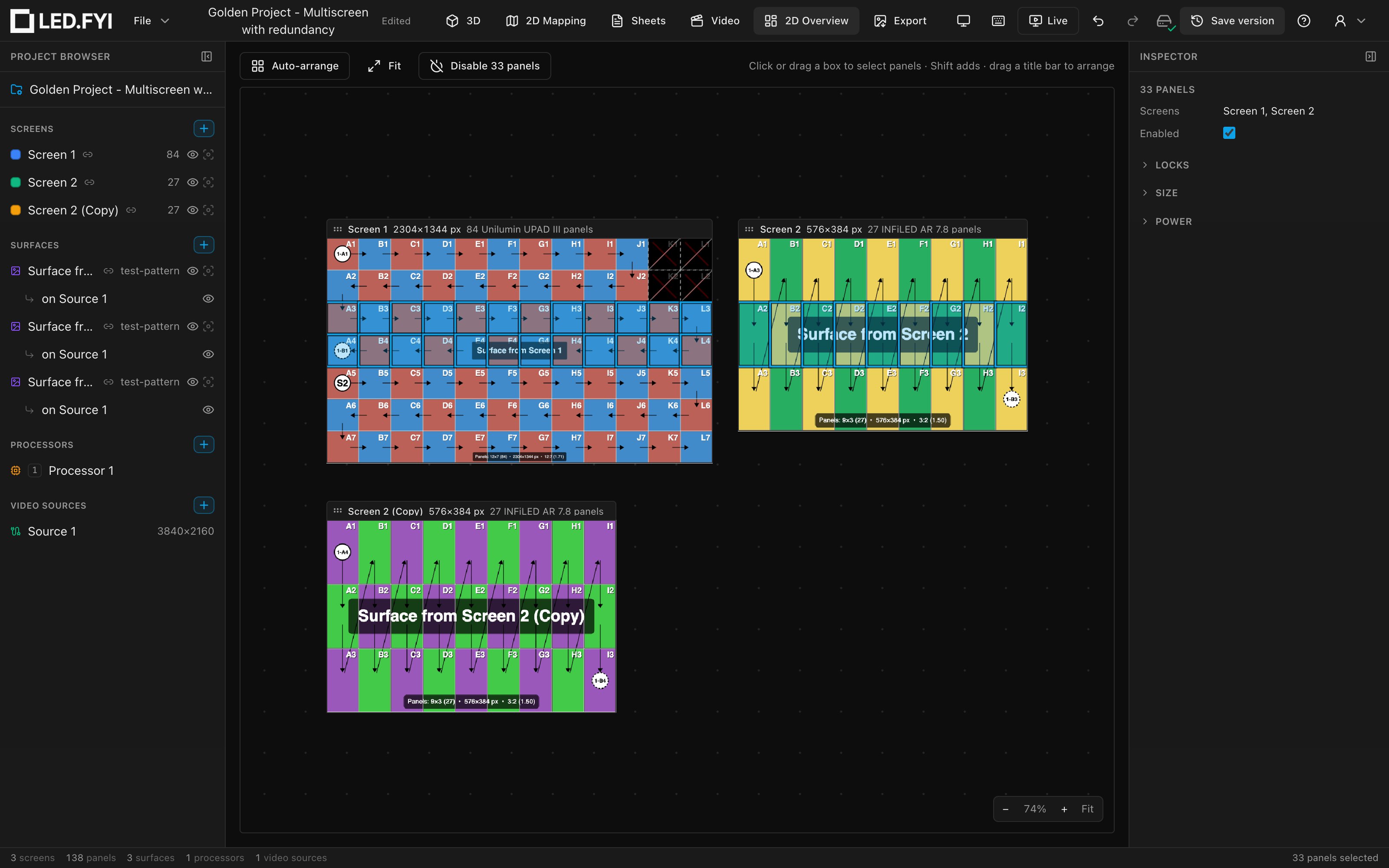Click the cloud sync status icon
Viewport: 1389px width, 868px height.
1165,21
